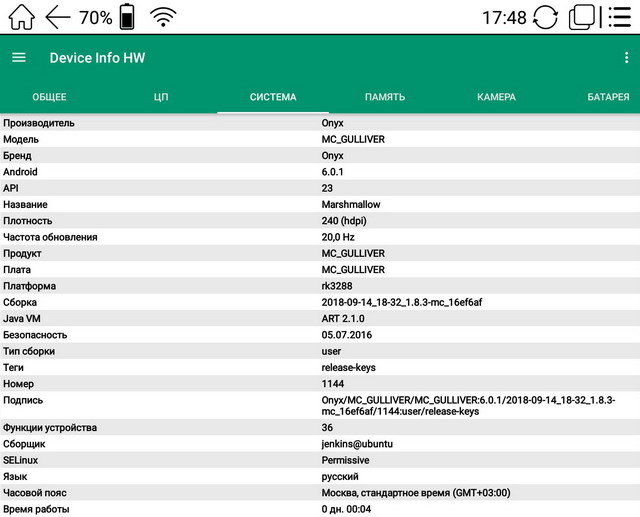Screen dimensions: 640x517
Task: Tap the Home icon in status bar
Action: tap(21, 17)
